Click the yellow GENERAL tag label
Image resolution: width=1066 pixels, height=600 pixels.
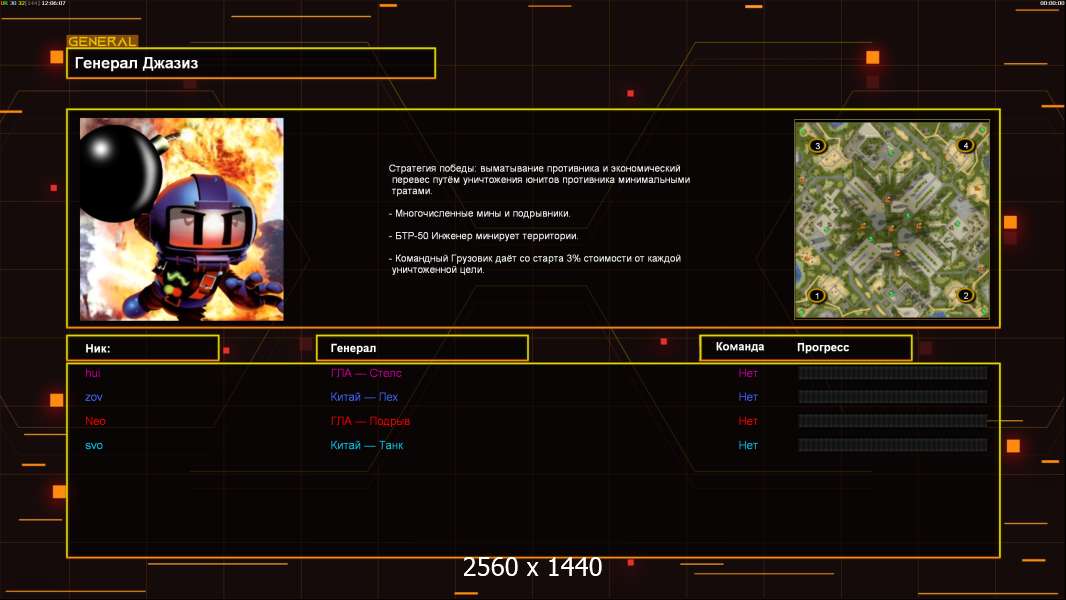tap(102, 42)
